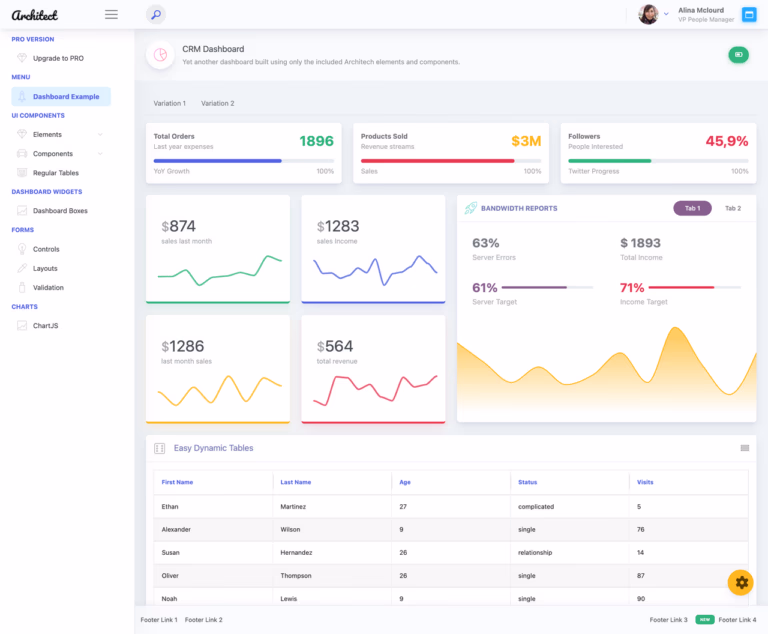
Task: Click the rocket icon beside Bandwidth Reports
Action: (471, 208)
